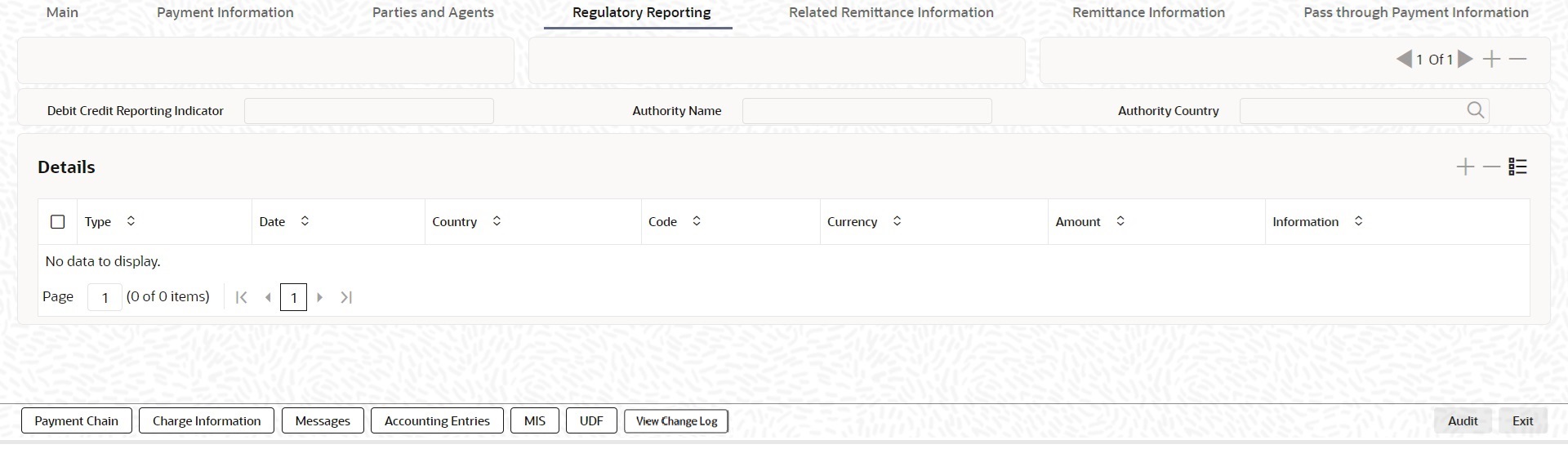Screen dimensions: 1568x449
Task: Go to next regulatory reporting record arrow
Action: tap(1466, 59)
